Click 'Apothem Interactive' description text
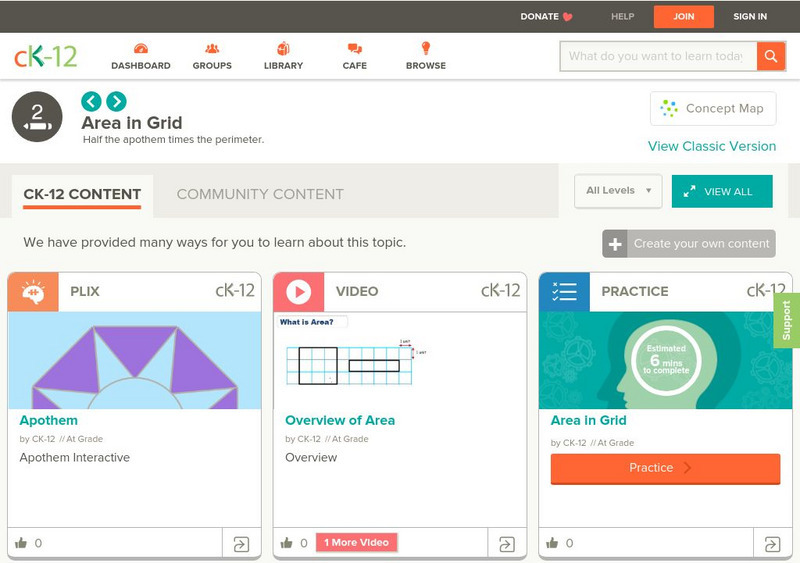 point(74,458)
